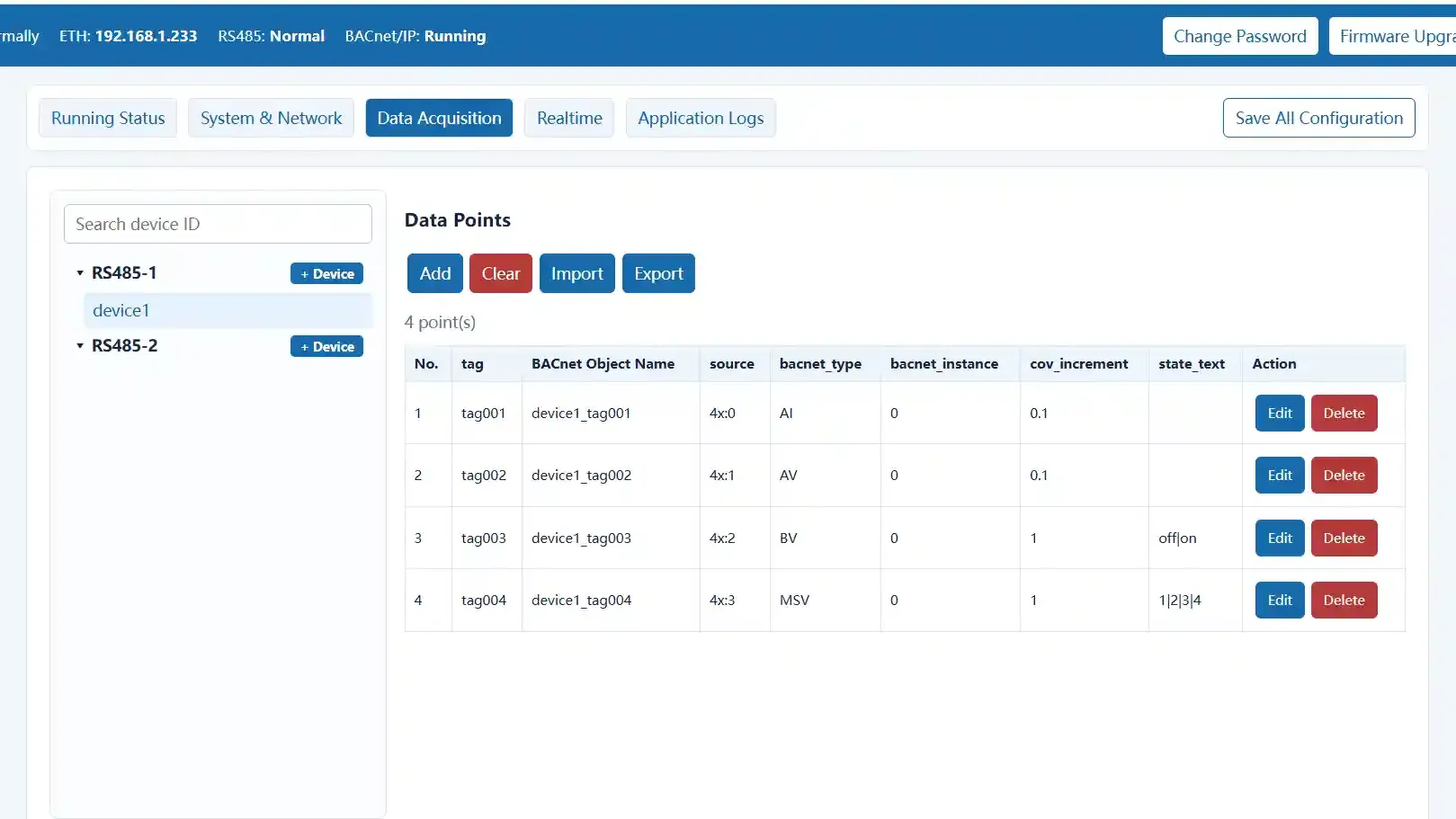Switch to the Running Status tab
The height and width of the screenshot is (819, 1456).
click(x=108, y=118)
